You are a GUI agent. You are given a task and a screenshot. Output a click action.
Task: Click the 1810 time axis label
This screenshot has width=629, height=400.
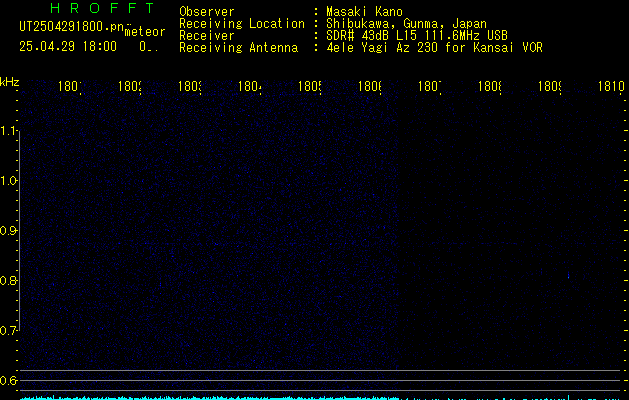coord(611,86)
